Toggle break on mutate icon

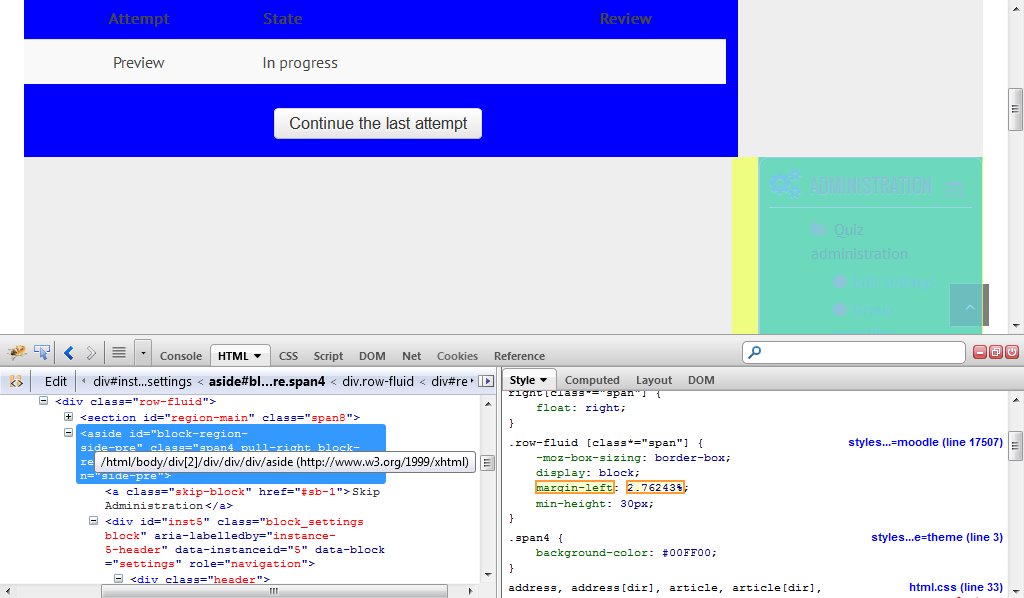(16, 381)
